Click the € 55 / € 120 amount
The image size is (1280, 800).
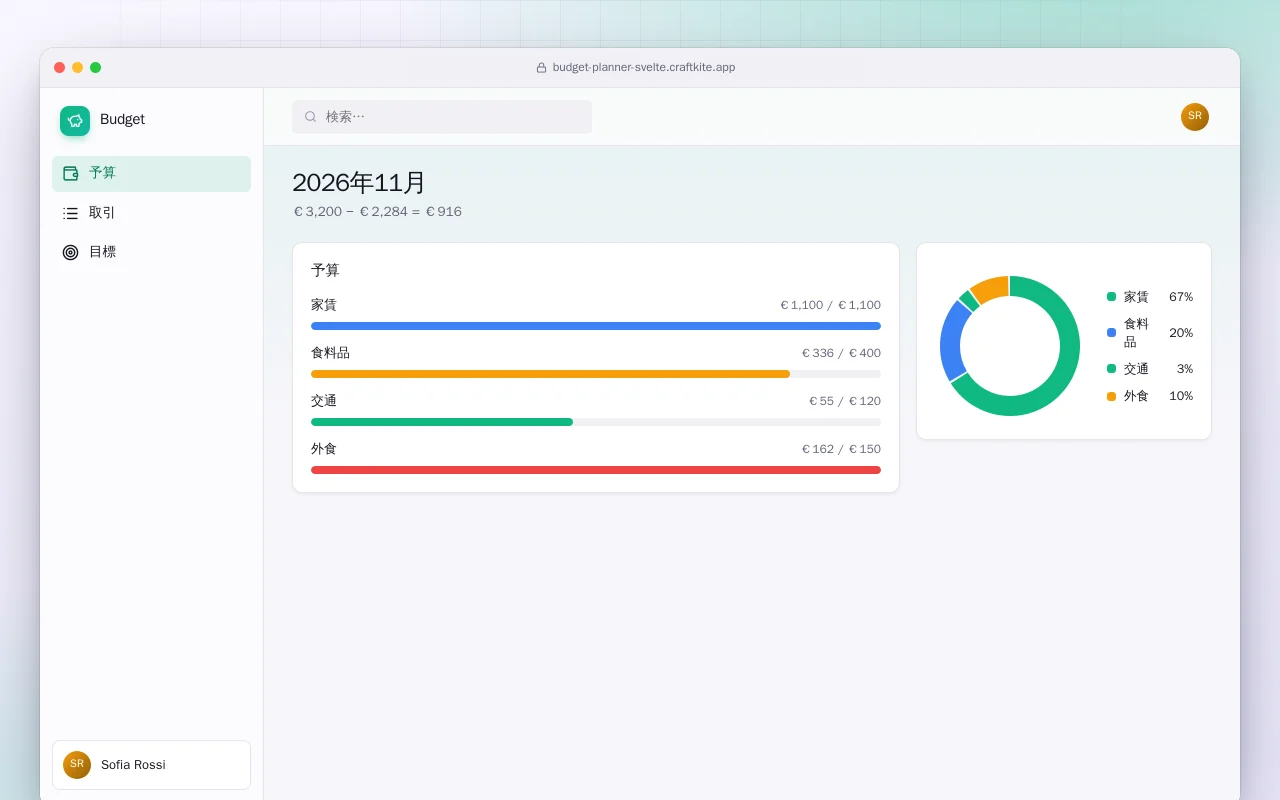[x=845, y=401]
